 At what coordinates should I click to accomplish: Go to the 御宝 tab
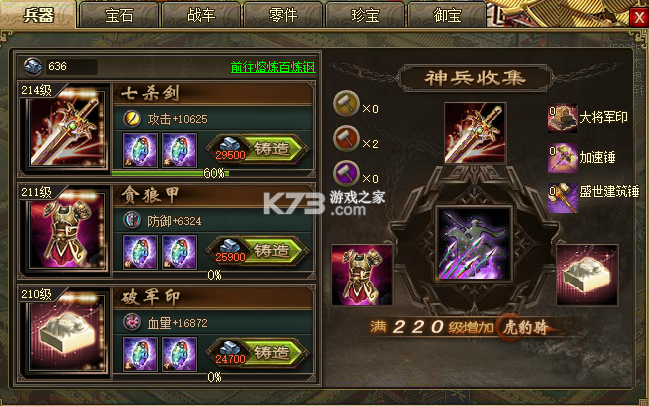pyautogui.click(x=447, y=15)
